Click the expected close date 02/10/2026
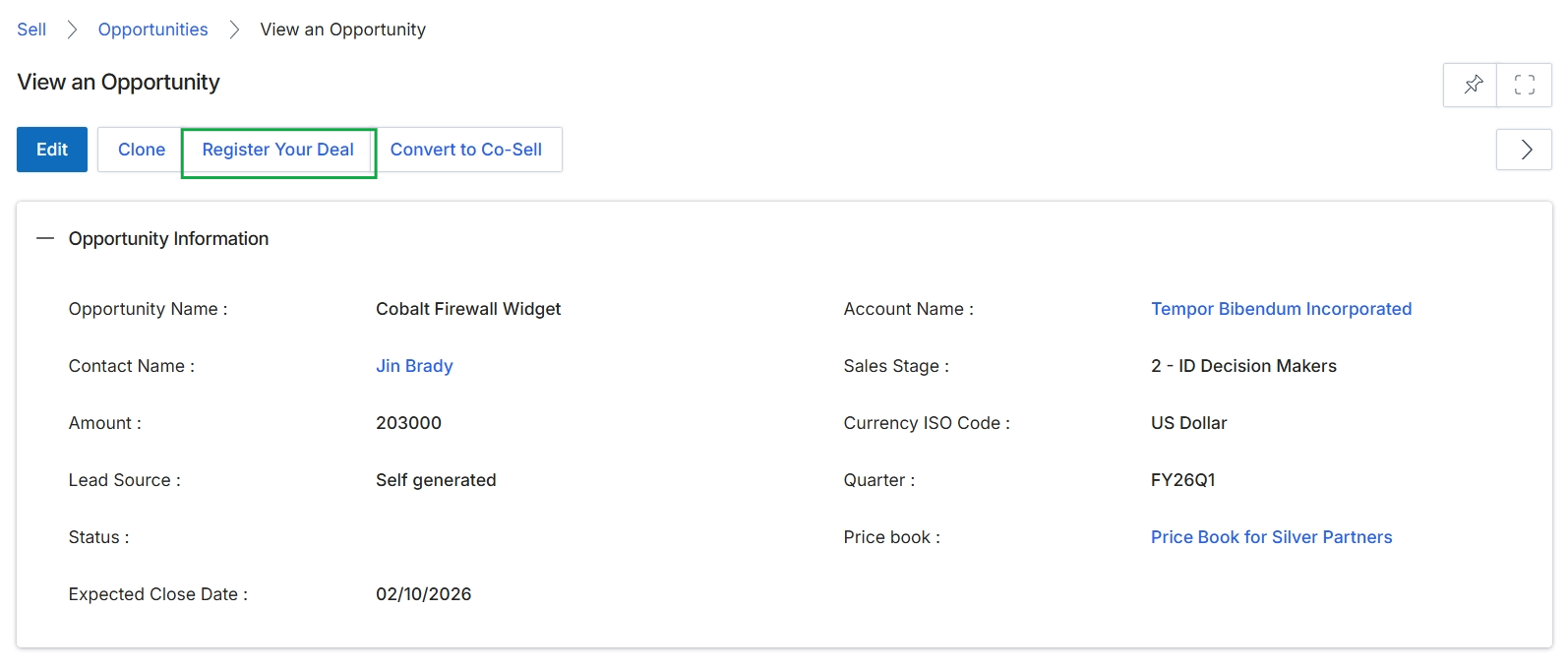This screenshot has width=1568, height=671. 424,594
